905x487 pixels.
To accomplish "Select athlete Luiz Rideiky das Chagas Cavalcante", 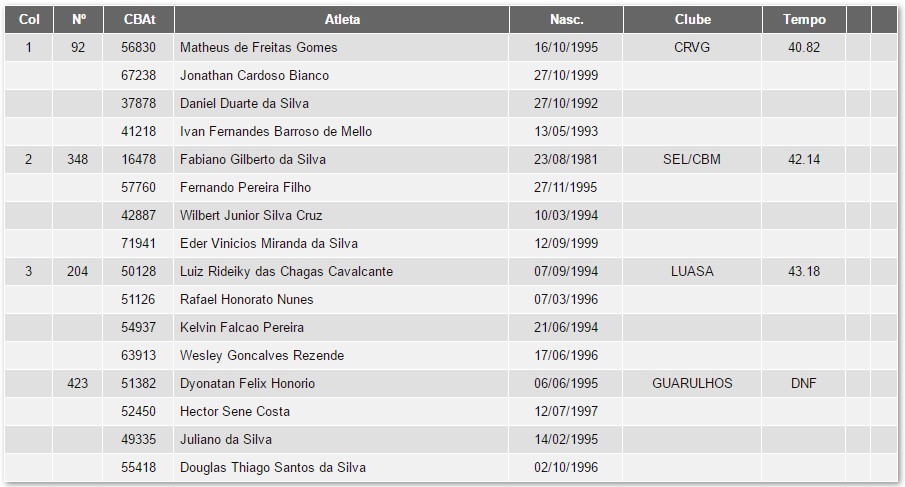I will coord(286,271).
